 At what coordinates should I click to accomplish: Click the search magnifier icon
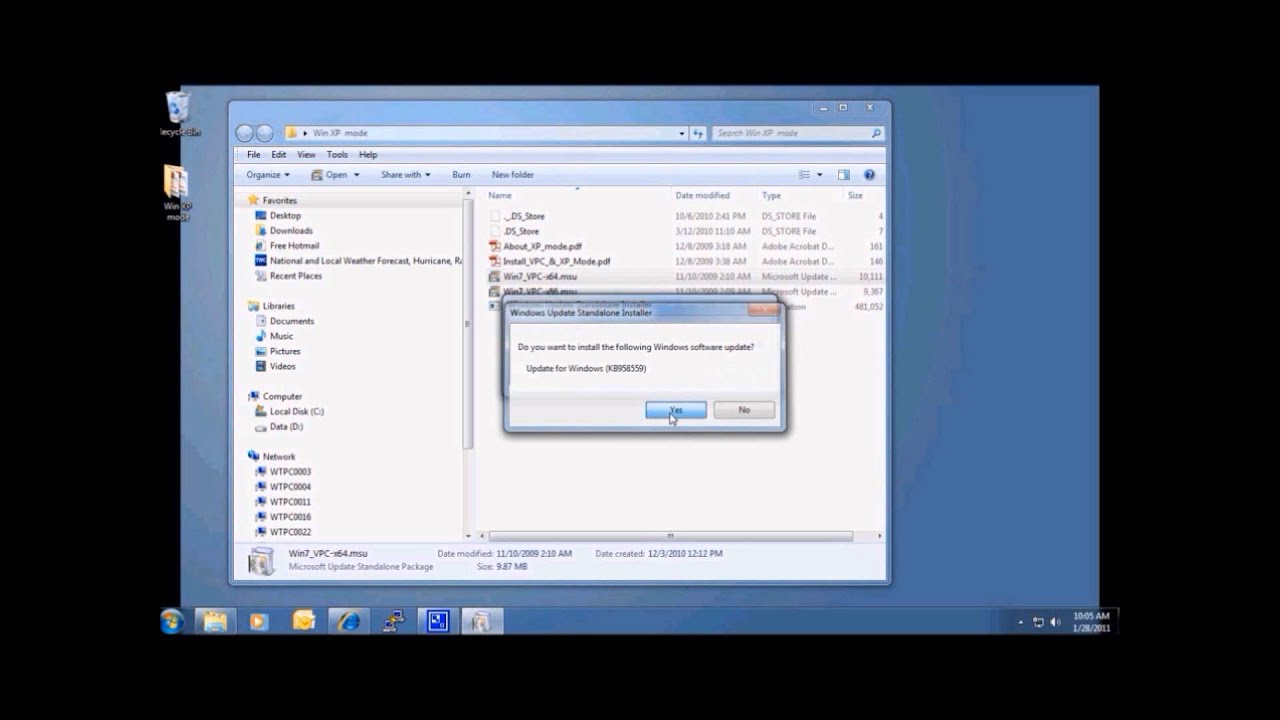click(876, 133)
